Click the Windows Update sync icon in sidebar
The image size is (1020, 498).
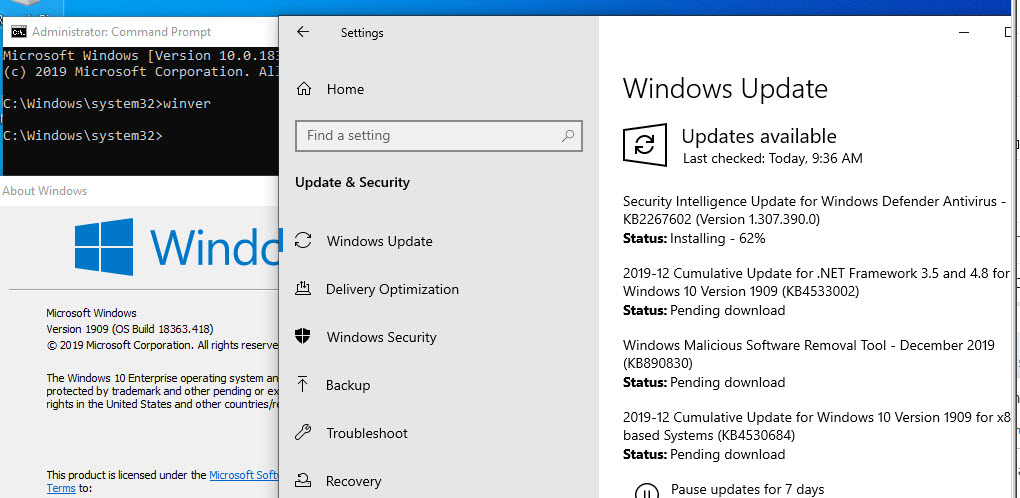pyautogui.click(x=303, y=241)
